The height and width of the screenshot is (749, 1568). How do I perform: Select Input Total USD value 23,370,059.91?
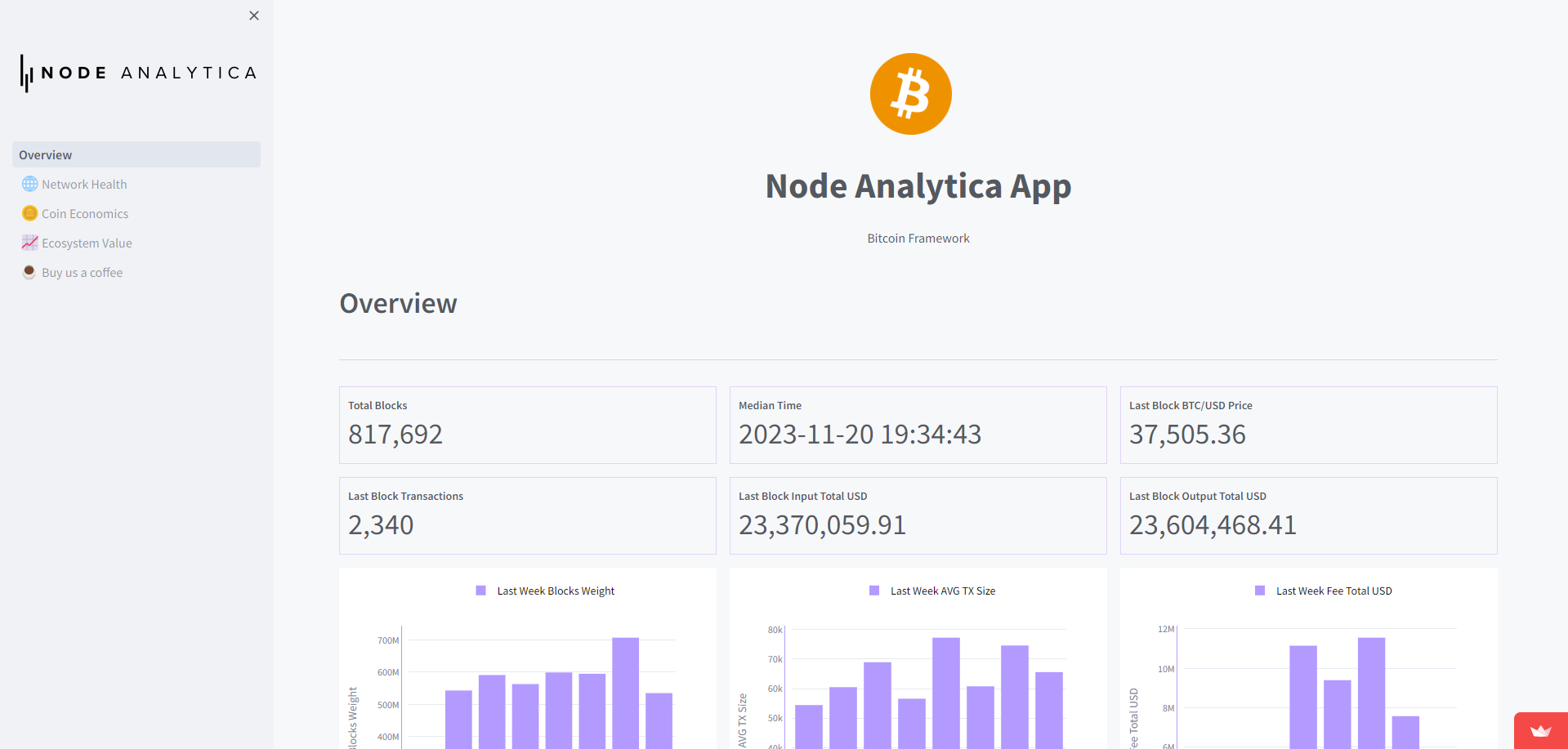pyautogui.click(x=822, y=525)
